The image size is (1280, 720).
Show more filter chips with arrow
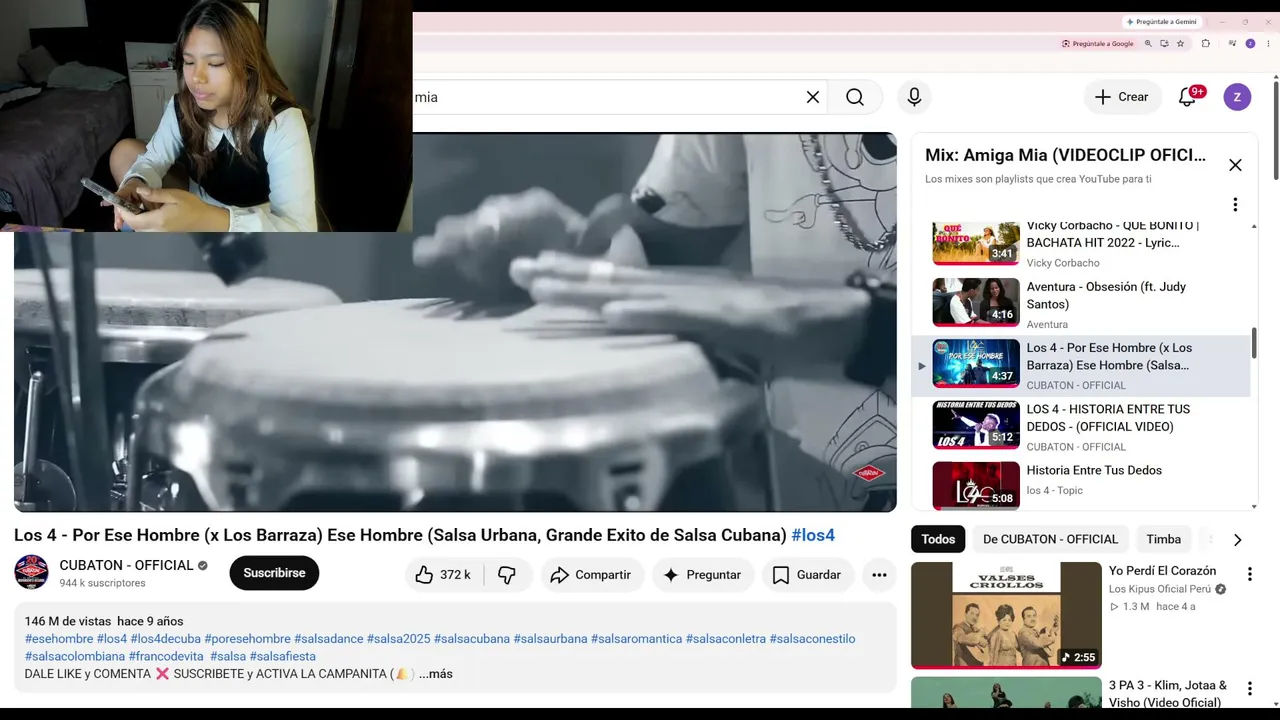coord(1237,540)
